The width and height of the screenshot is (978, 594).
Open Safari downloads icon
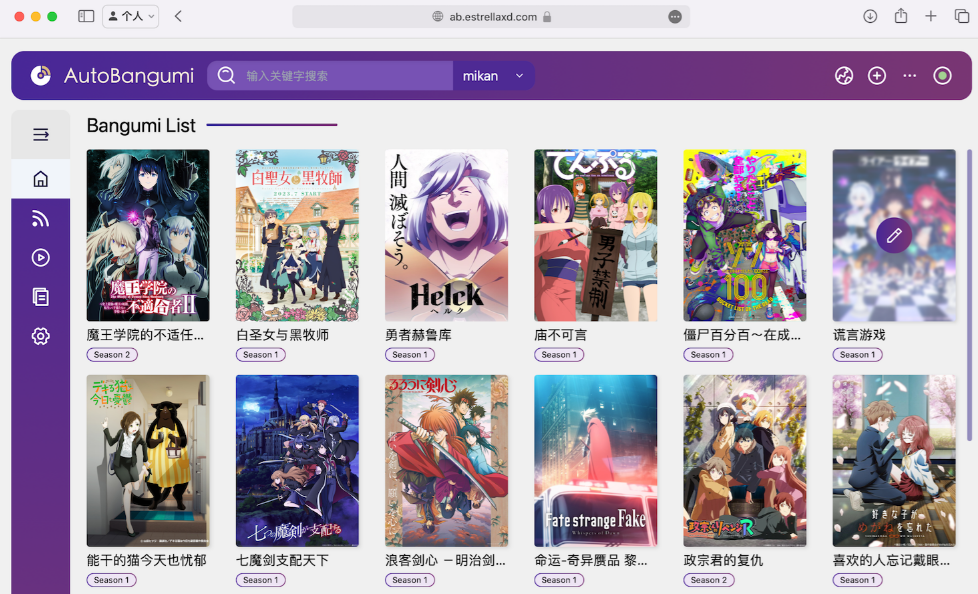(870, 16)
